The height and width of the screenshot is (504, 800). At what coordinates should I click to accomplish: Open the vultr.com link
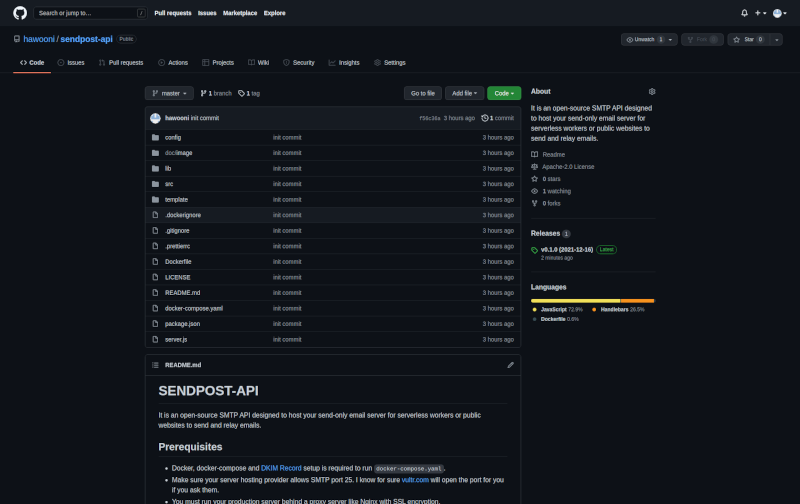pos(415,480)
